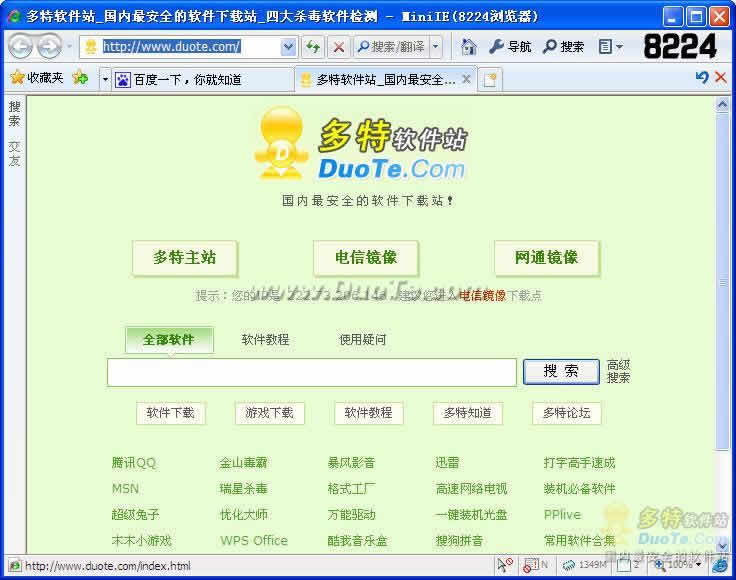Open the 暴风影音 link

352,463
